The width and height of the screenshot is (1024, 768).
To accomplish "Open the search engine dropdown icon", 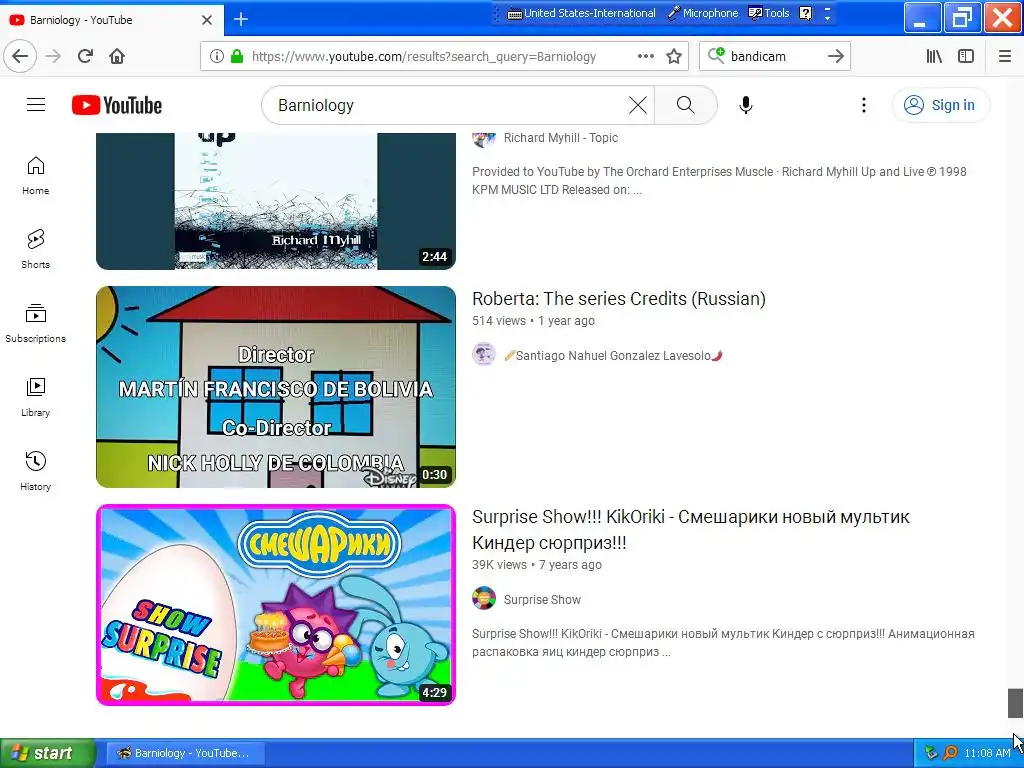I will pos(716,56).
